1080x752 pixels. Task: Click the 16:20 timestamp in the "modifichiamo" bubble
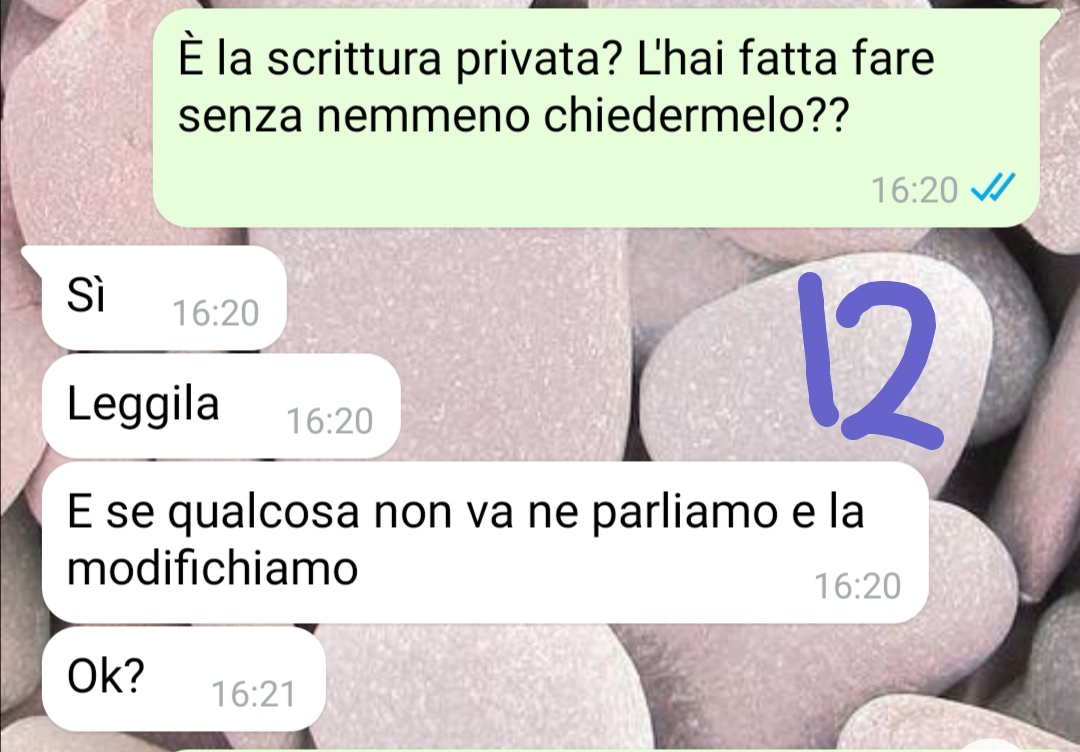(x=858, y=587)
